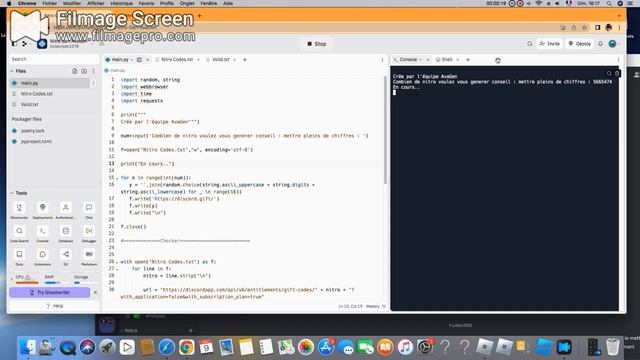
Task: Click the CPU usage bar
Action: pos(27,282)
